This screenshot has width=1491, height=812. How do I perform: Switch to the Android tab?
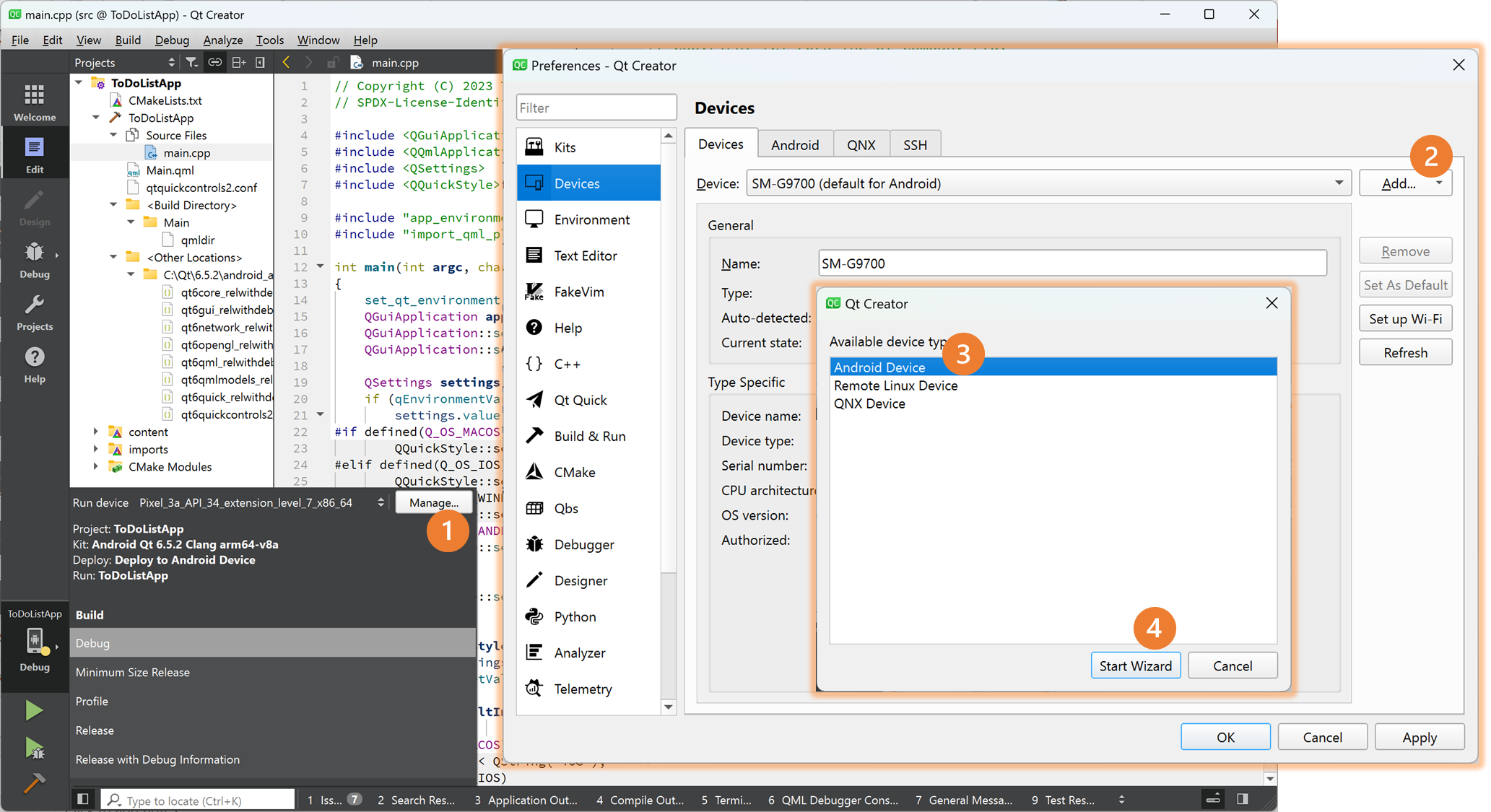pyautogui.click(x=794, y=144)
